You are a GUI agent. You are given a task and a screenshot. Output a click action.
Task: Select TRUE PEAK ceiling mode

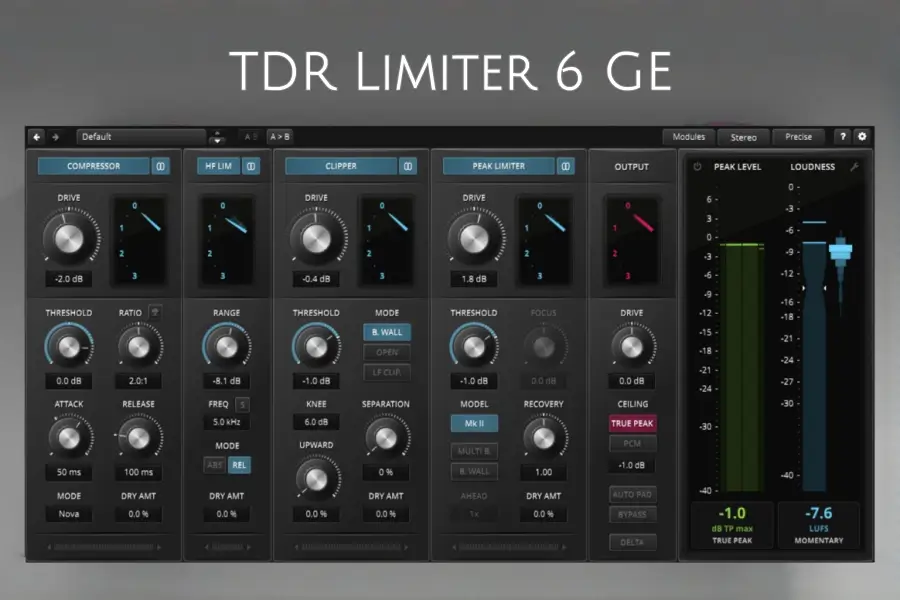[632, 423]
